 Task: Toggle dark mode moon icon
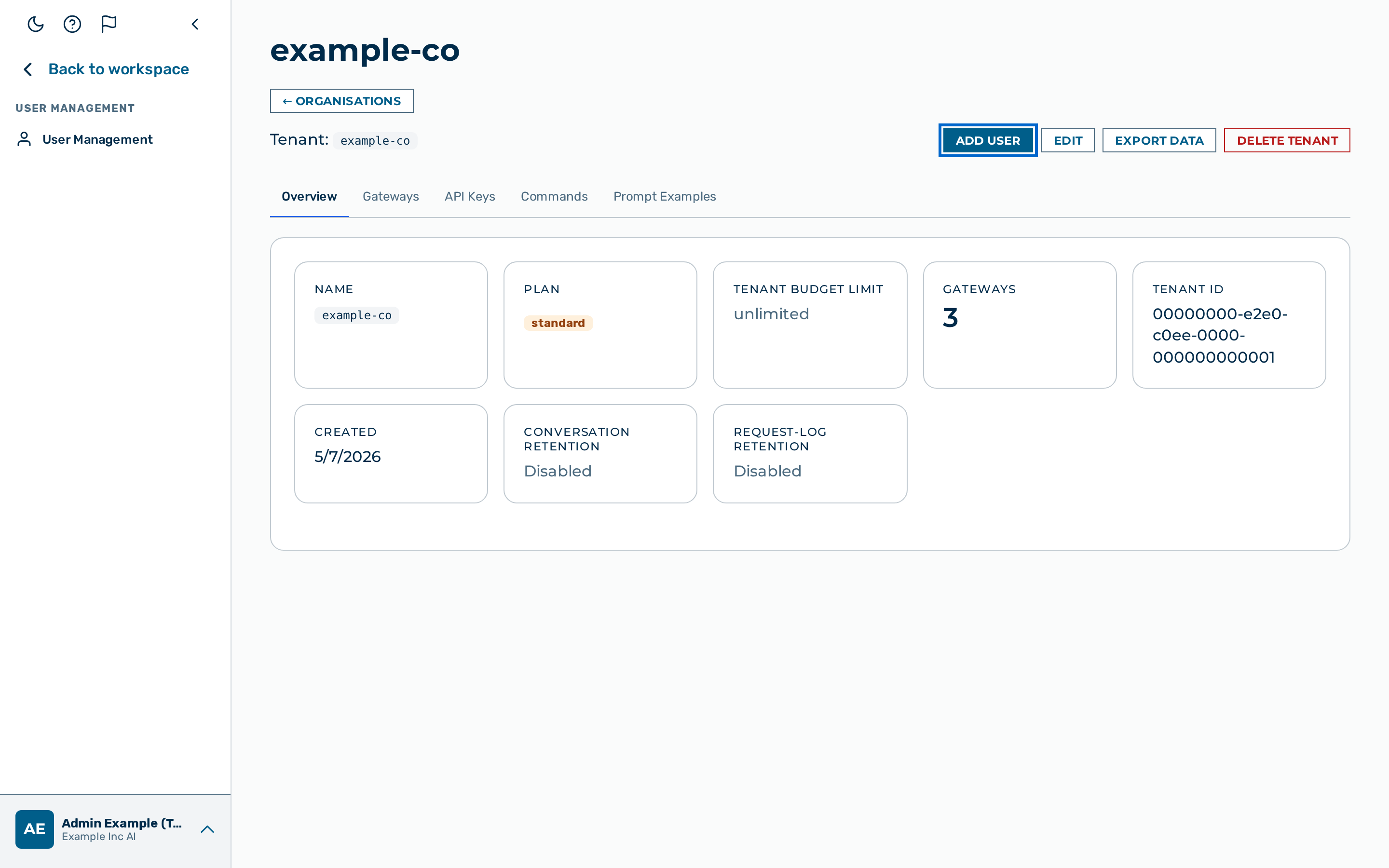click(x=36, y=24)
